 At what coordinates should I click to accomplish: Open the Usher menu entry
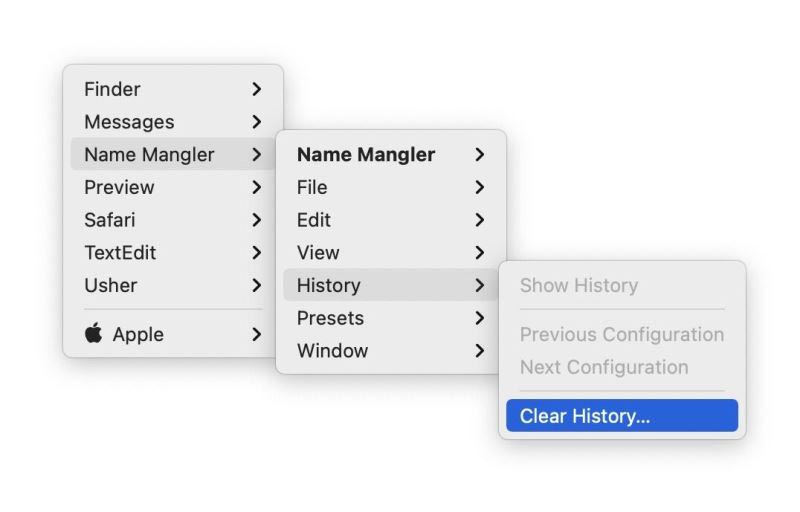(173, 285)
